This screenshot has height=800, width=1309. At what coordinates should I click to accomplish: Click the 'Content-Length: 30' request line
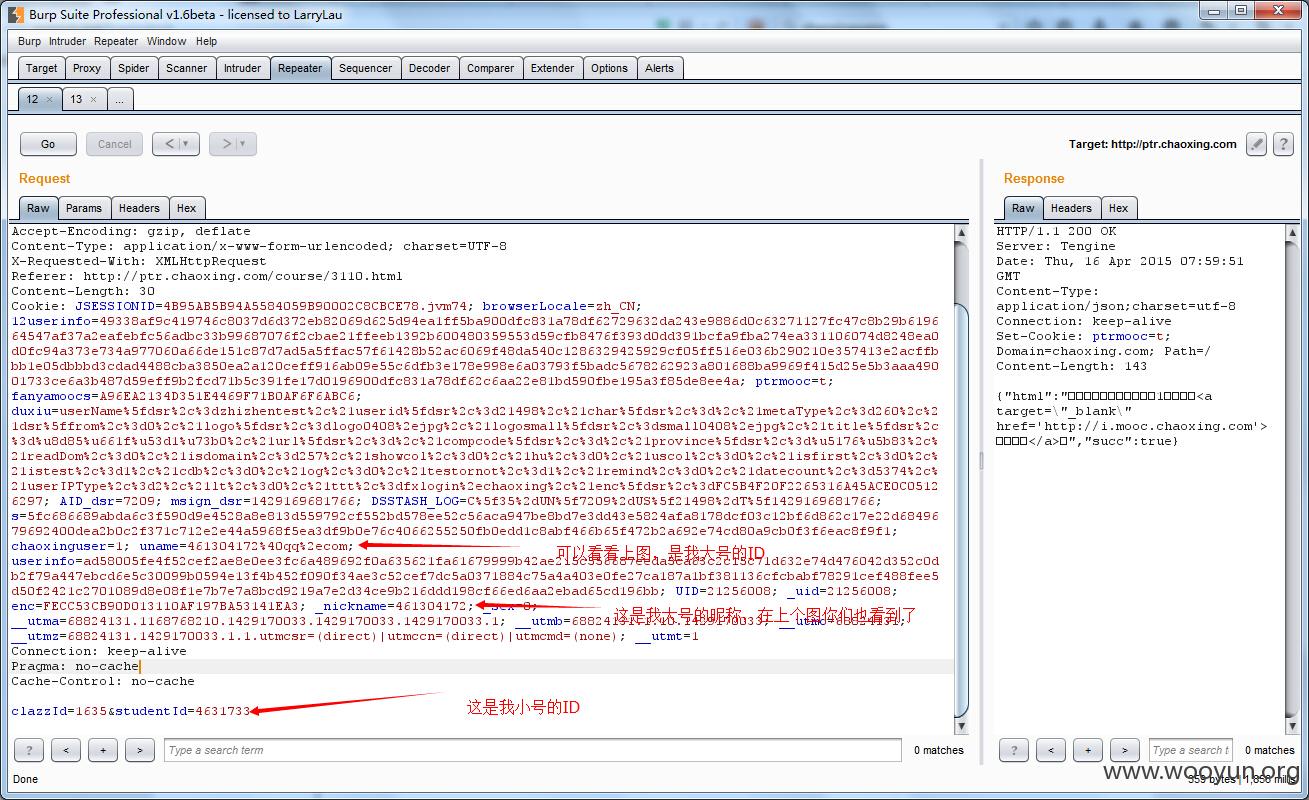coord(83,291)
